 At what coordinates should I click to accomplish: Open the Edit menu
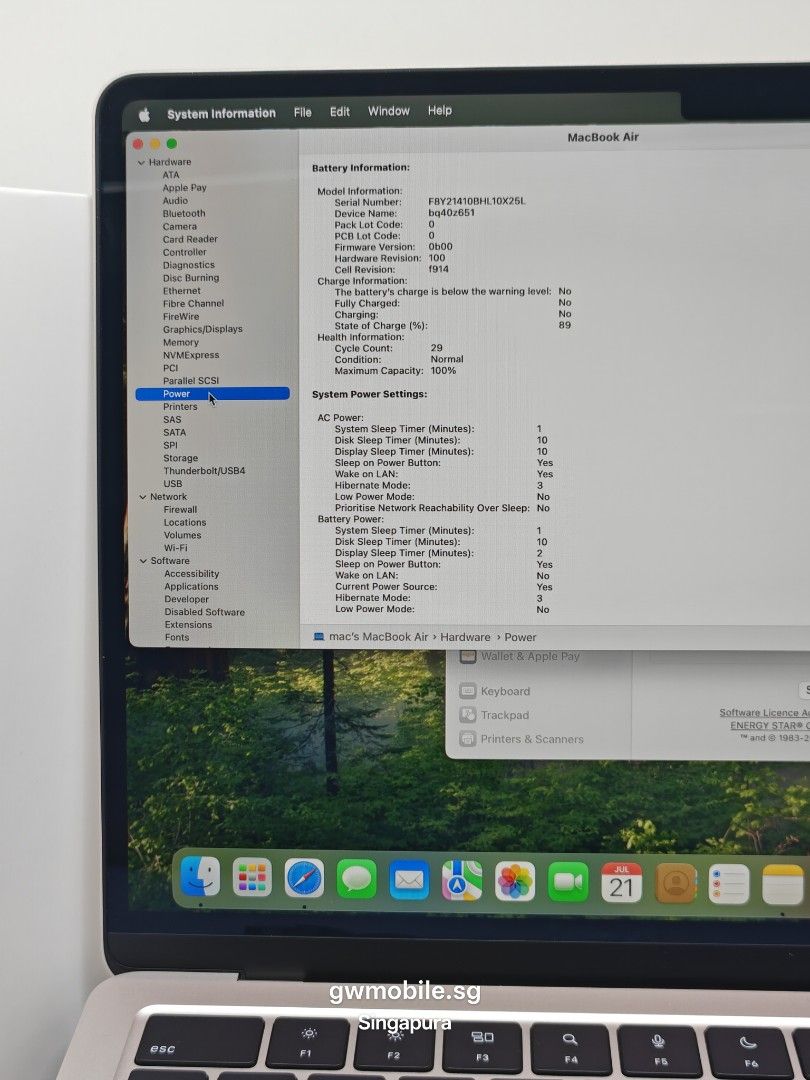pos(340,112)
